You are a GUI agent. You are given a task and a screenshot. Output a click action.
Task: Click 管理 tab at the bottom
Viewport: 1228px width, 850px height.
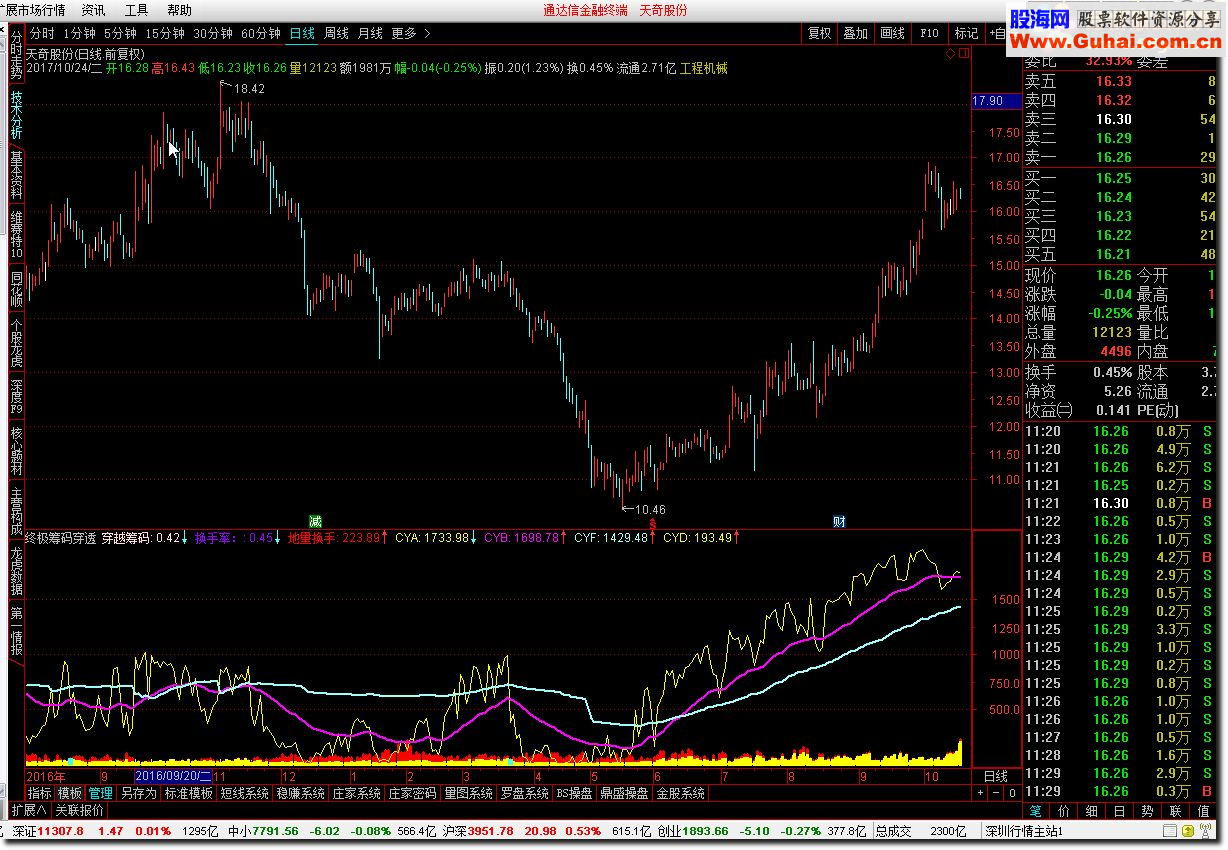coord(101,793)
